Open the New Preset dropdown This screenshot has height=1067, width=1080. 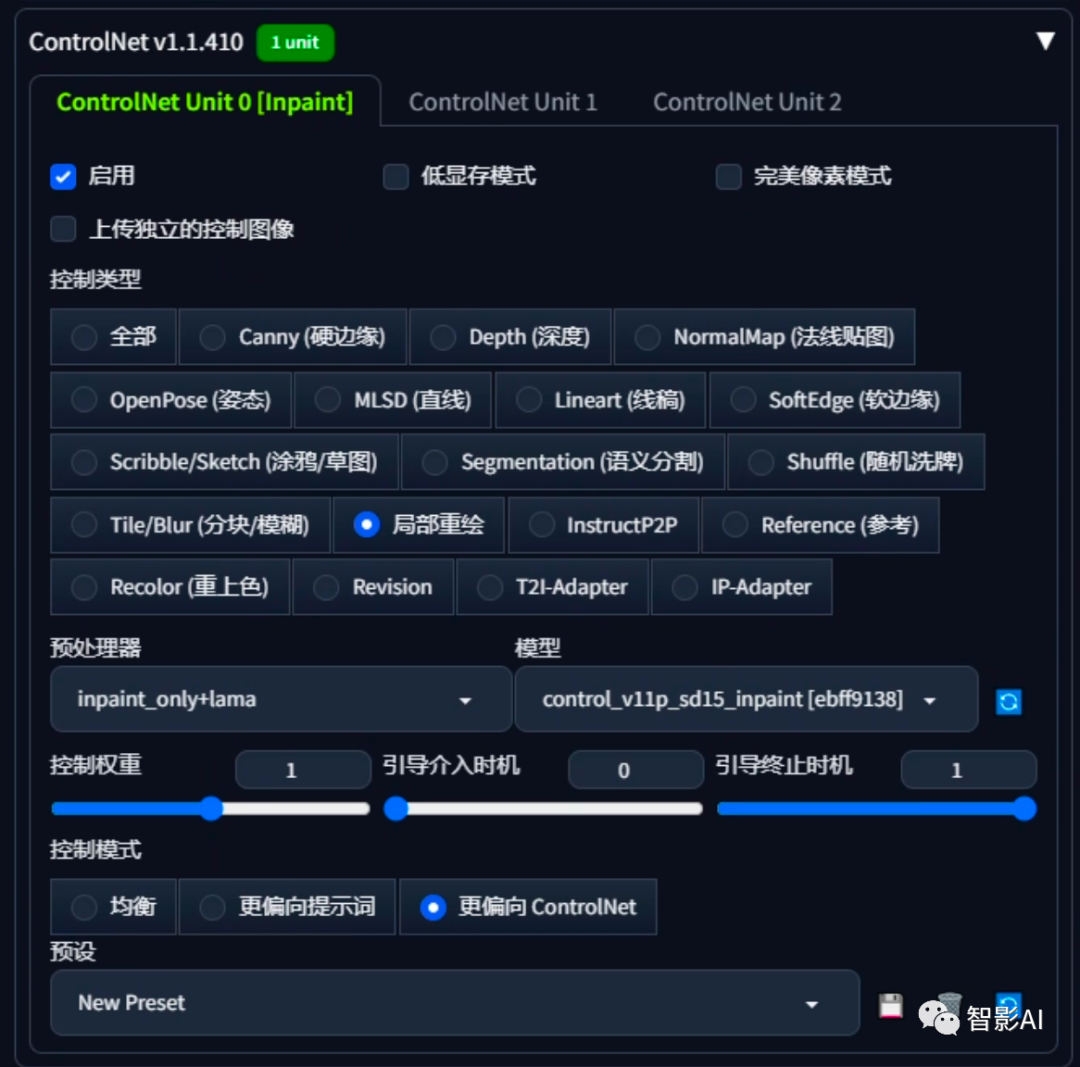[x=455, y=1003]
